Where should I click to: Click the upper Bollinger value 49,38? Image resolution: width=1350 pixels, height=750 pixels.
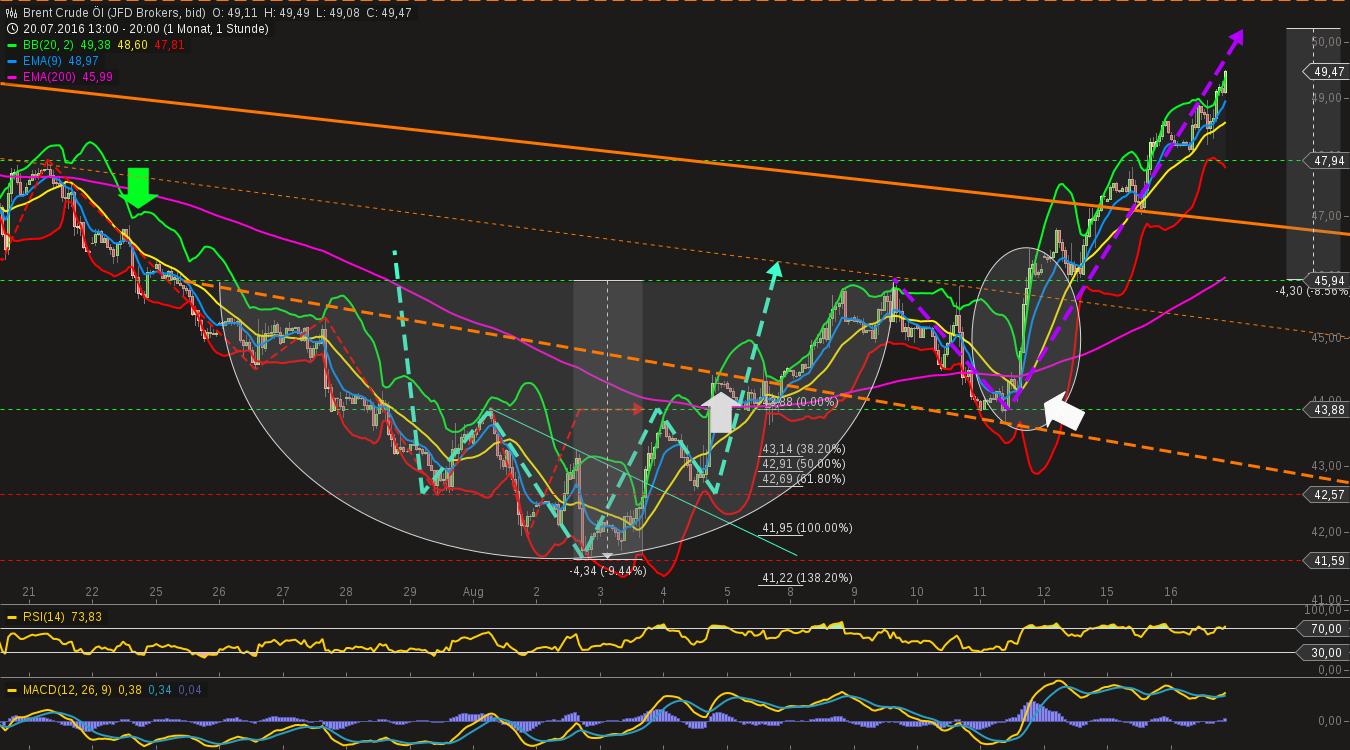94,45
